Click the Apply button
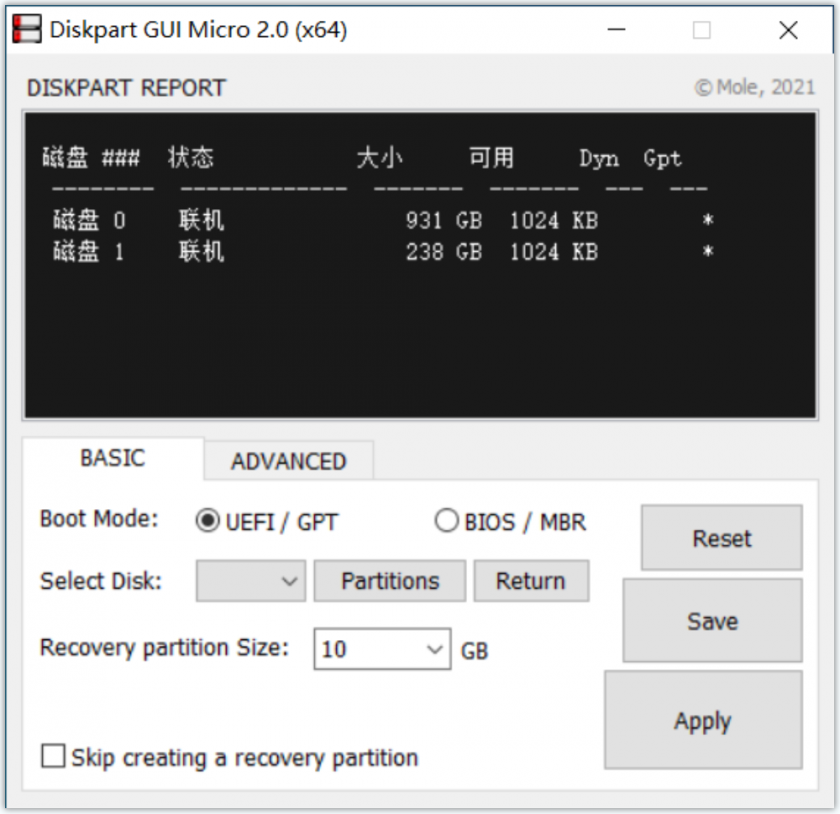Viewport: 840px width, 814px height. (702, 721)
